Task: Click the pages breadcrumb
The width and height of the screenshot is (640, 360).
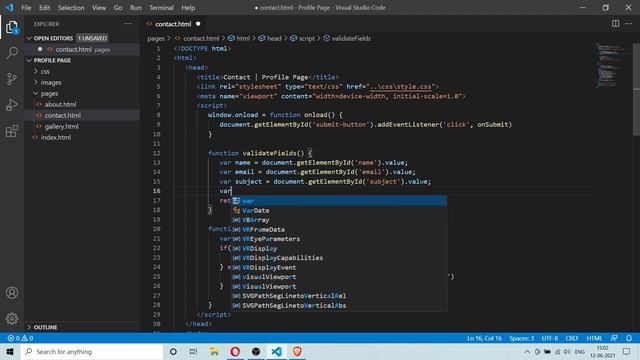Action: pos(156,38)
